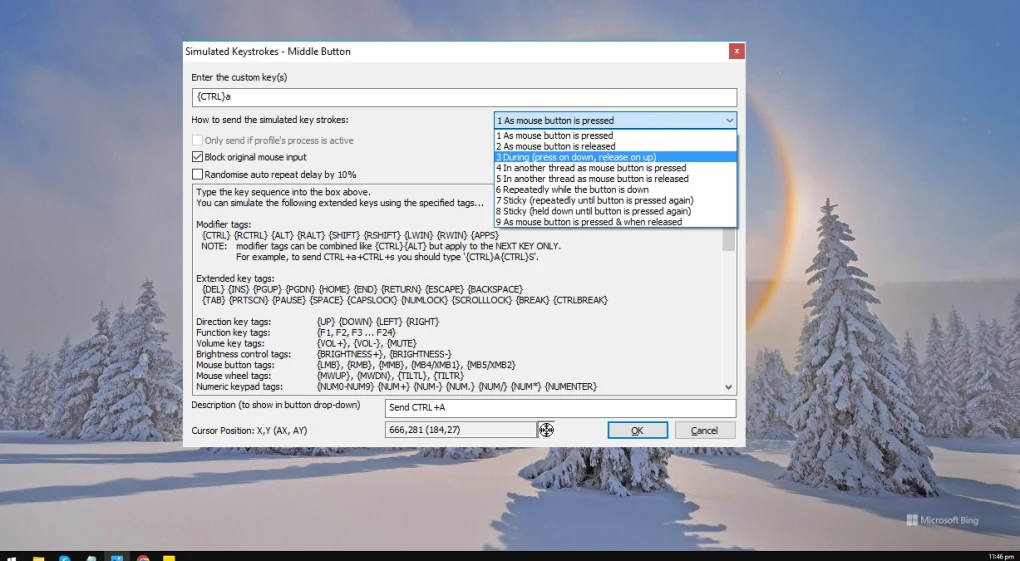Click the '{BRIGHTNESS+}, {BRIGHTNESS-}' text
Viewport: 1020px width, 561px height.
point(384,354)
